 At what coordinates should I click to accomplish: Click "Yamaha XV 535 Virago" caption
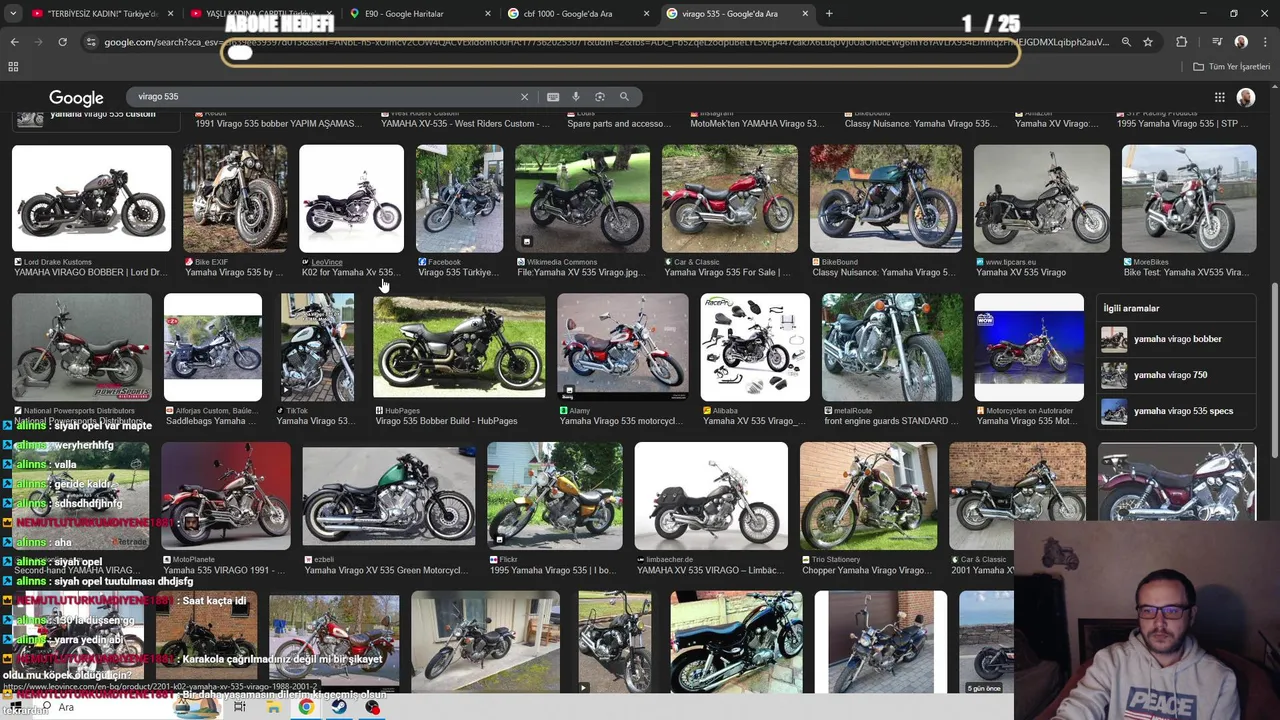[1021, 272]
